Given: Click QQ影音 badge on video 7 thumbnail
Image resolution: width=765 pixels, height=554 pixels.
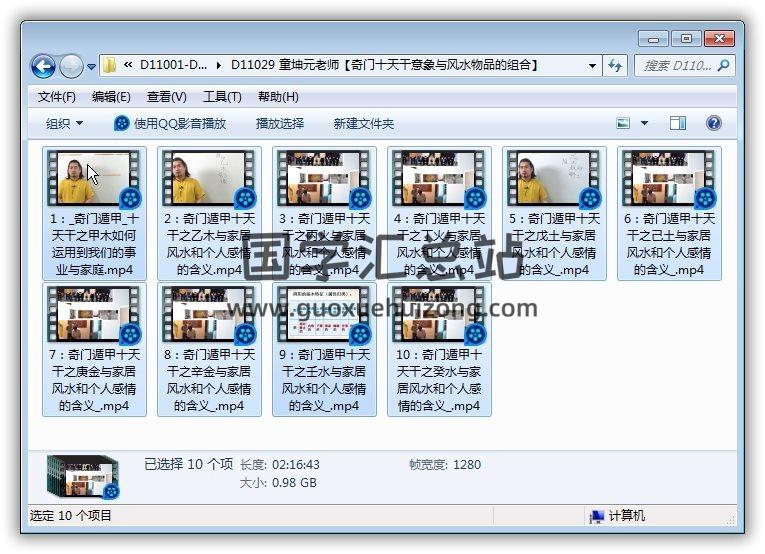Looking at the screenshot, I should [130, 334].
